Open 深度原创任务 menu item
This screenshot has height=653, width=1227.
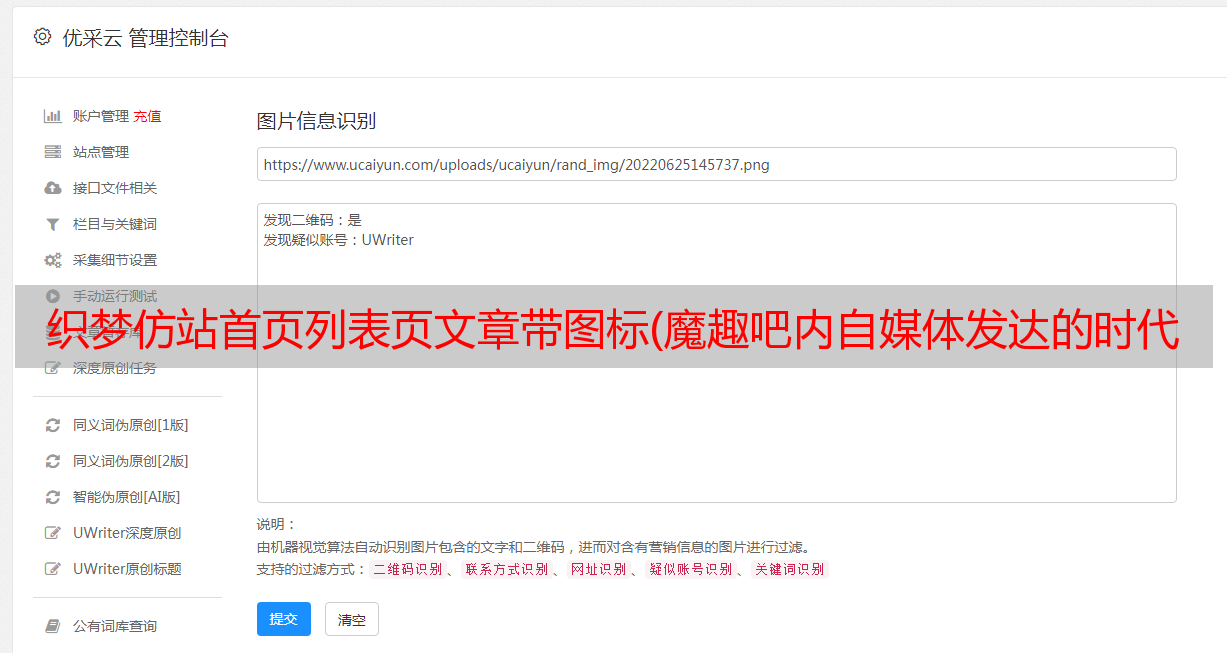click(x=115, y=368)
